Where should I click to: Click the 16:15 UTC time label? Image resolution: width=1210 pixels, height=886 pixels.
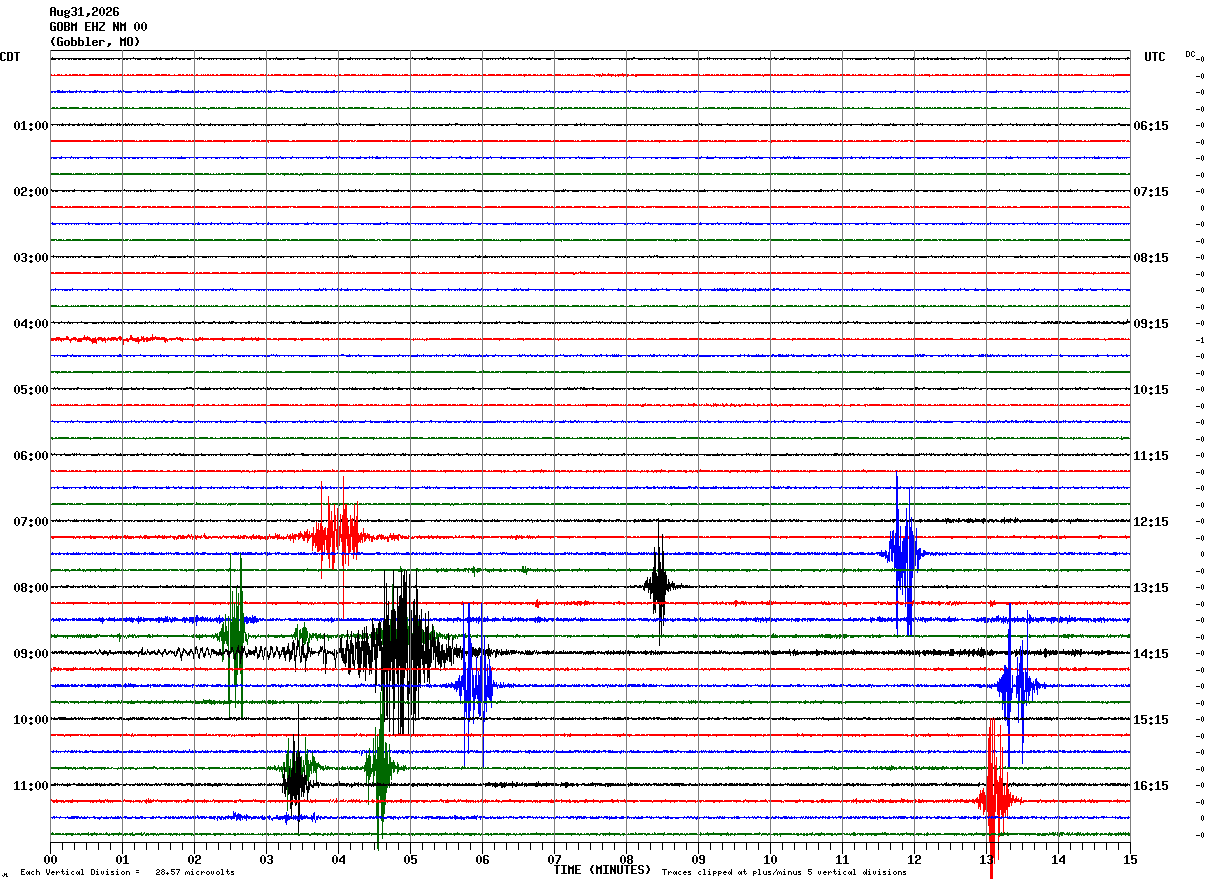click(x=1150, y=786)
